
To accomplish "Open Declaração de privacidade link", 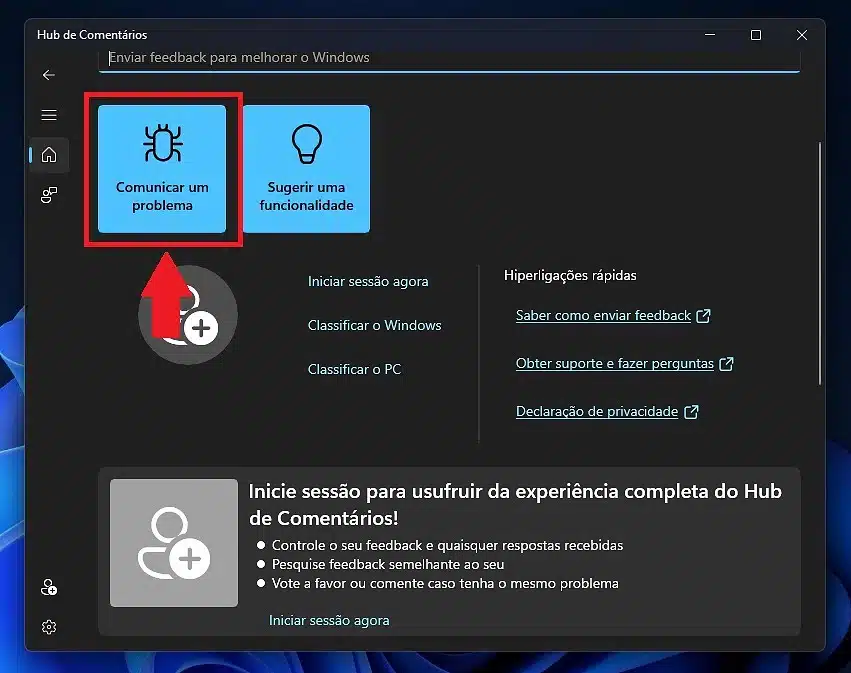I will point(607,411).
